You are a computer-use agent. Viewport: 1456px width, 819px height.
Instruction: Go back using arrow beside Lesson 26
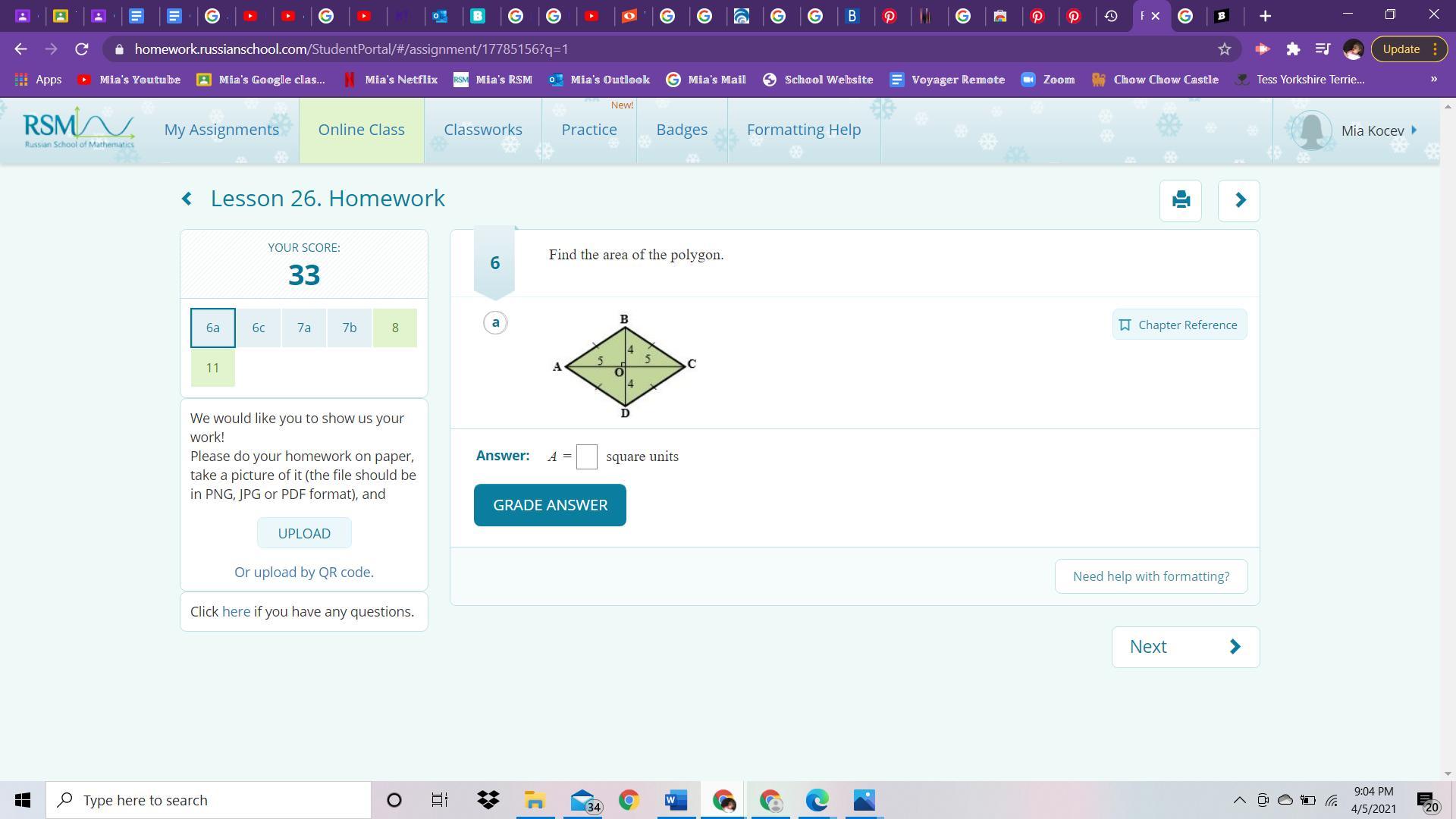187,199
